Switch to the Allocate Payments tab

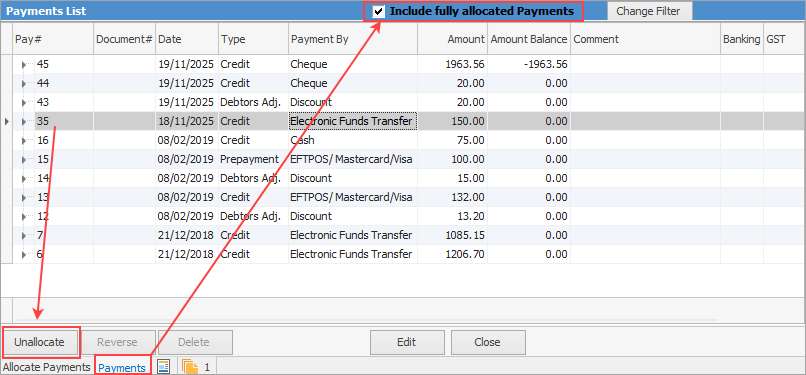(47, 367)
